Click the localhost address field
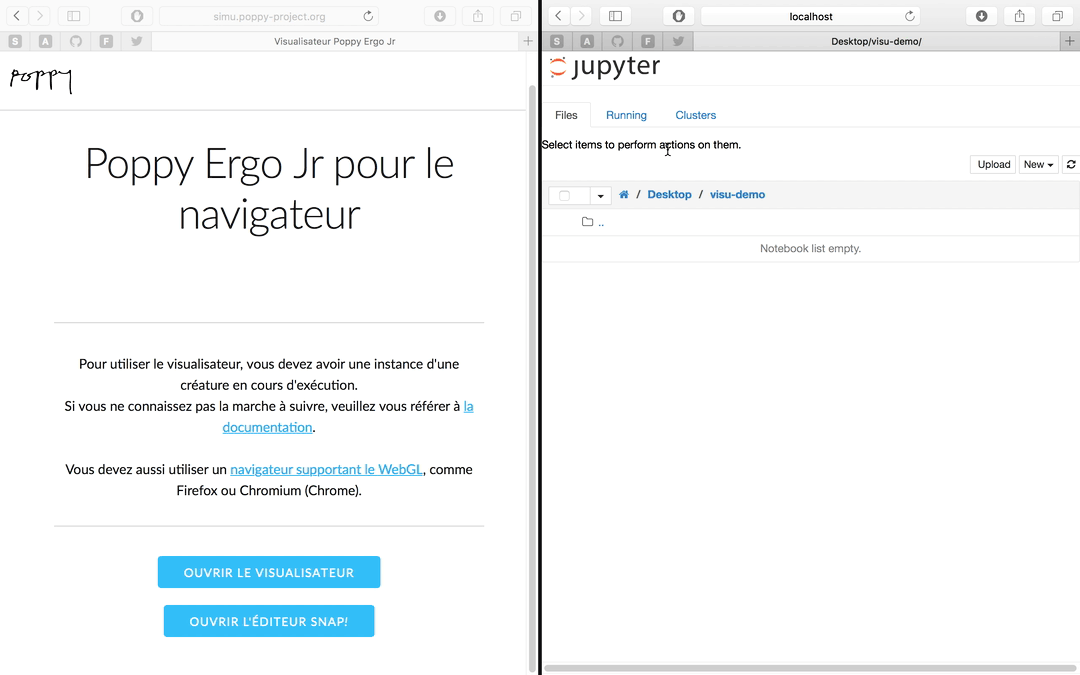 coord(811,16)
